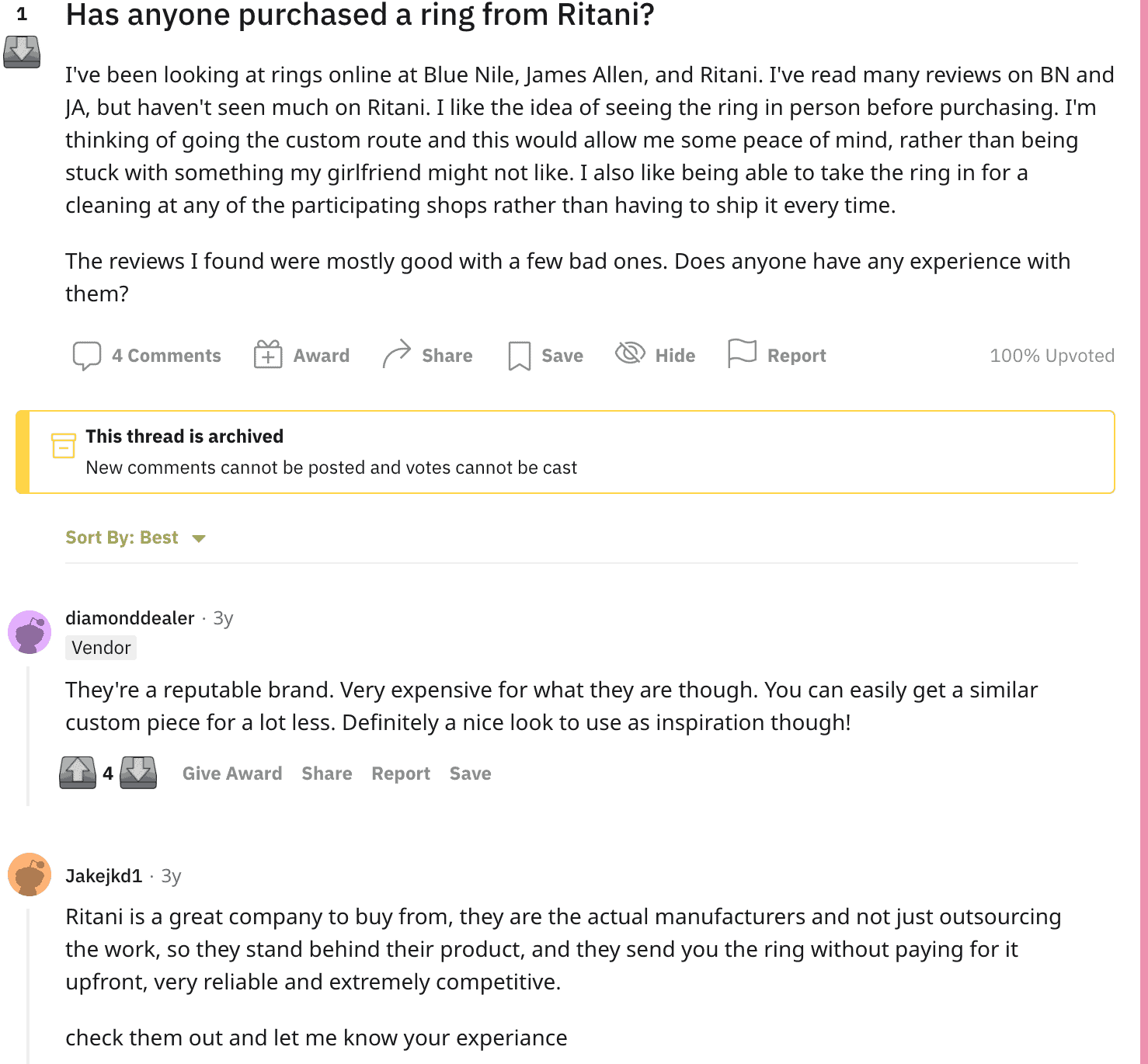The height and width of the screenshot is (1064, 1148).
Task: Click Save under diamonddealer's comment
Action: 469,773
